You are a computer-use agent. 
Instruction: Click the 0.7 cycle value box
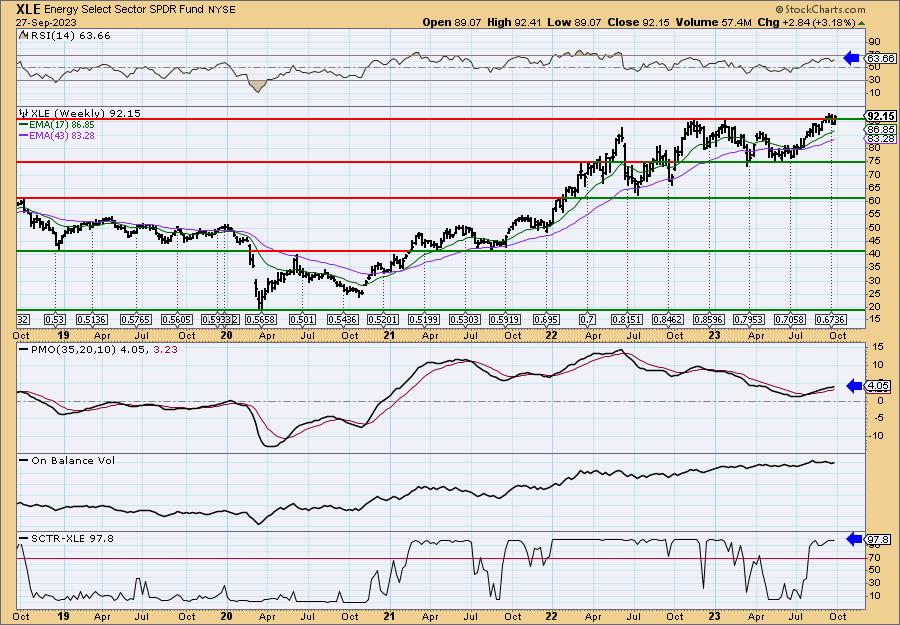(x=587, y=319)
